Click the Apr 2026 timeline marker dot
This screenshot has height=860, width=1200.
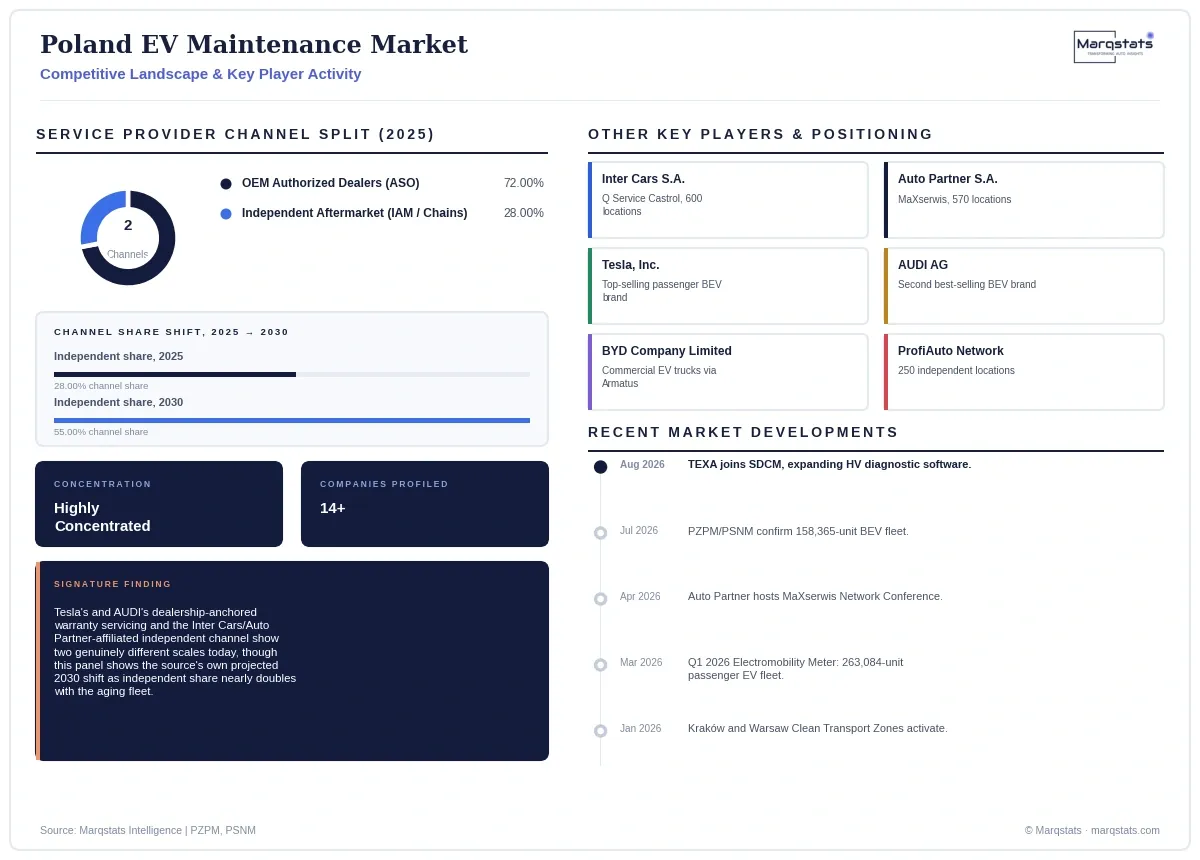(600, 599)
